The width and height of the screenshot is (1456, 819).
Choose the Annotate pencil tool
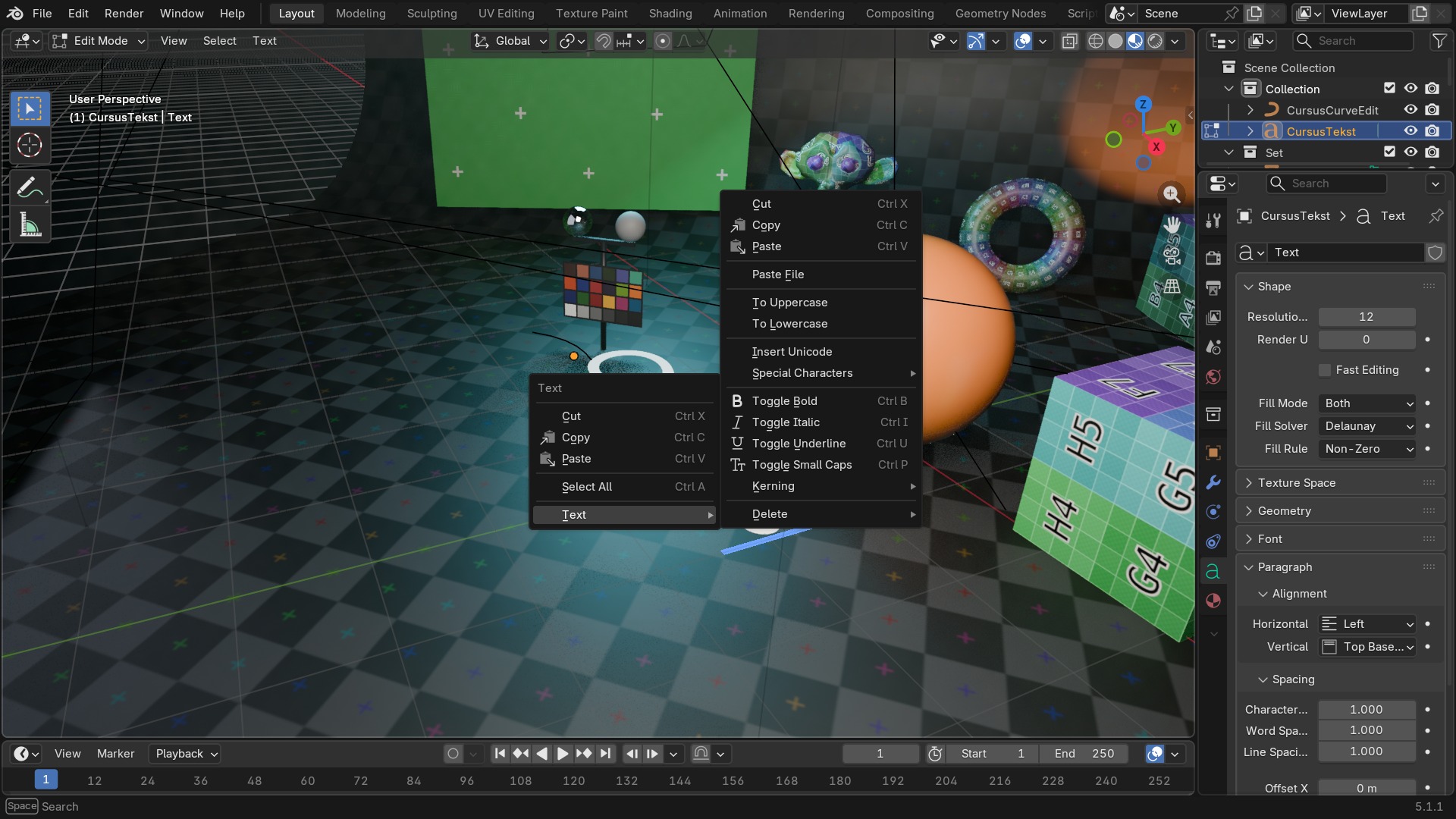[30, 188]
